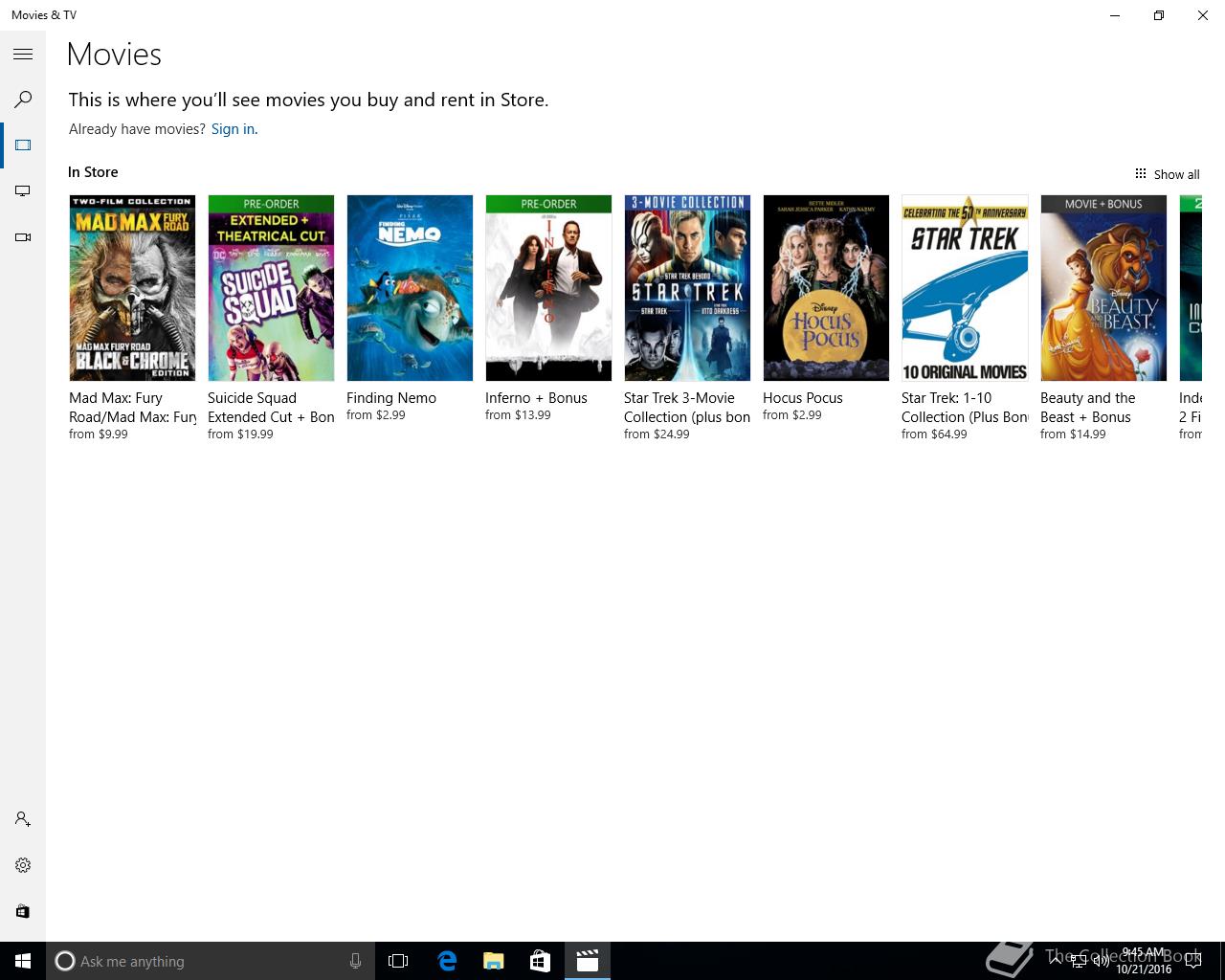1225x980 pixels.
Task: Click 'from $24.99' price under Star Trek 3-Movie
Action: [x=657, y=434]
